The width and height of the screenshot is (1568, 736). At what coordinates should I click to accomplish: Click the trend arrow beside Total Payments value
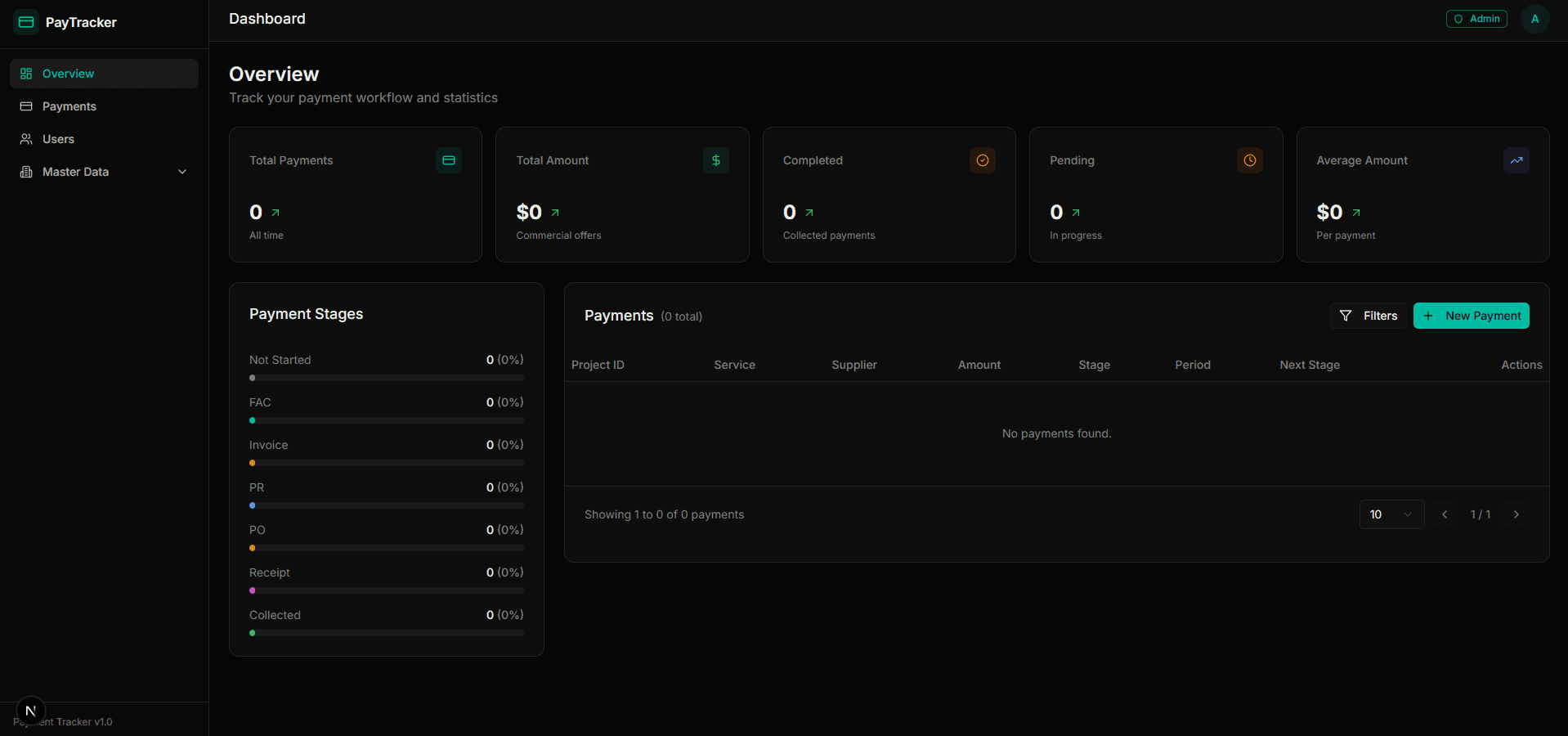[x=276, y=213]
